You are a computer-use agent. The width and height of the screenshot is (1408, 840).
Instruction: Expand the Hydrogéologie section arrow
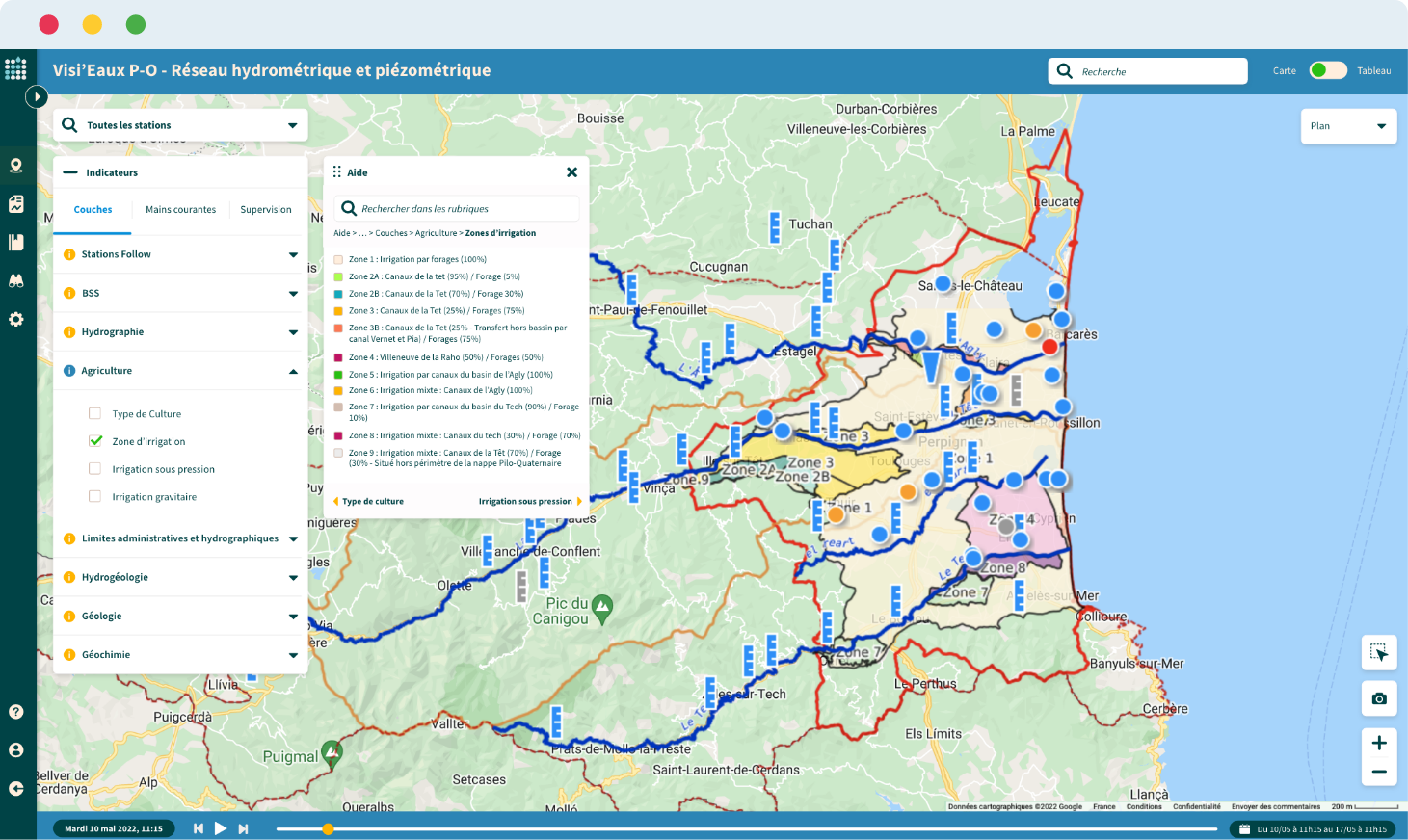pos(293,578)
